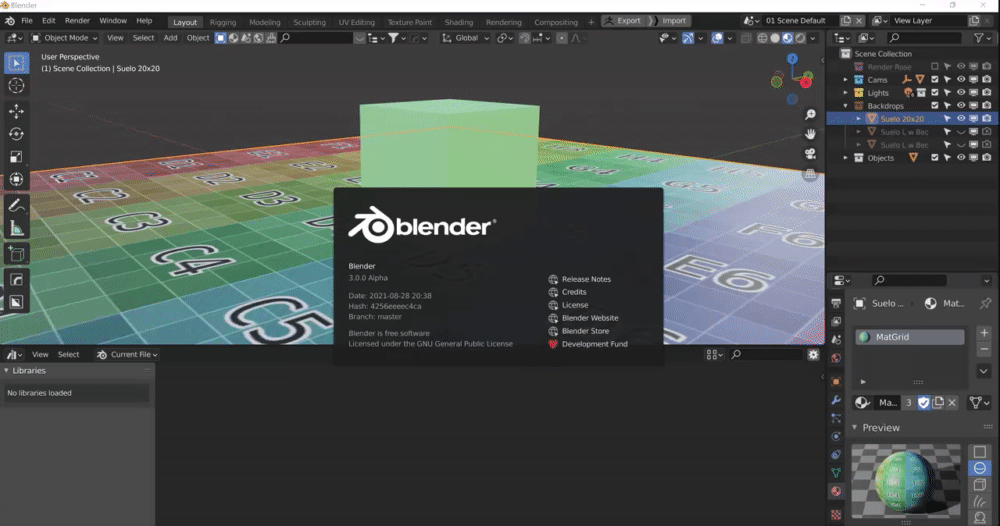This screenshot has height=526, width=1000.
Task: Click the Export button
Action: 622,20
